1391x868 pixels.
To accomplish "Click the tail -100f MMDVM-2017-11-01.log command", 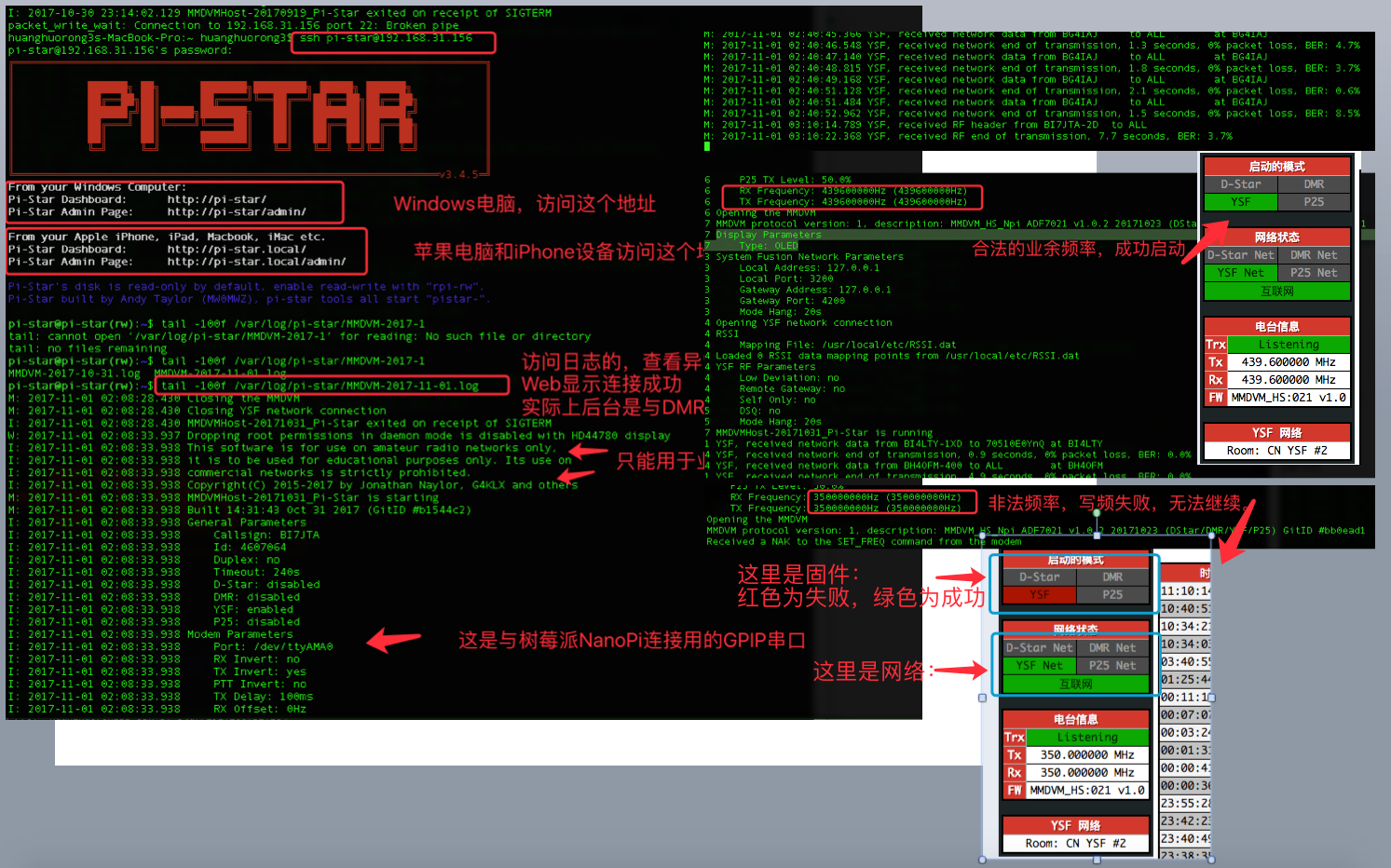I will (x=320, y=386).
